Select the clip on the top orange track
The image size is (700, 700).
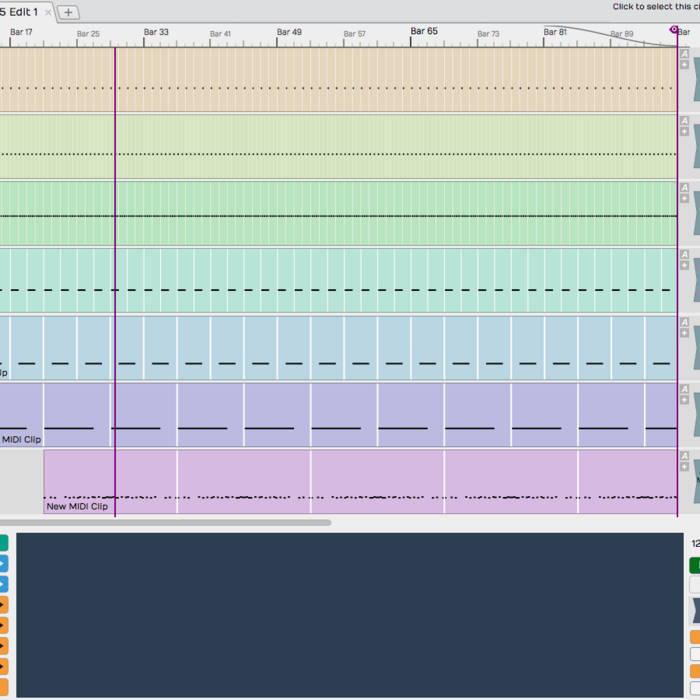tap(340, 78)
